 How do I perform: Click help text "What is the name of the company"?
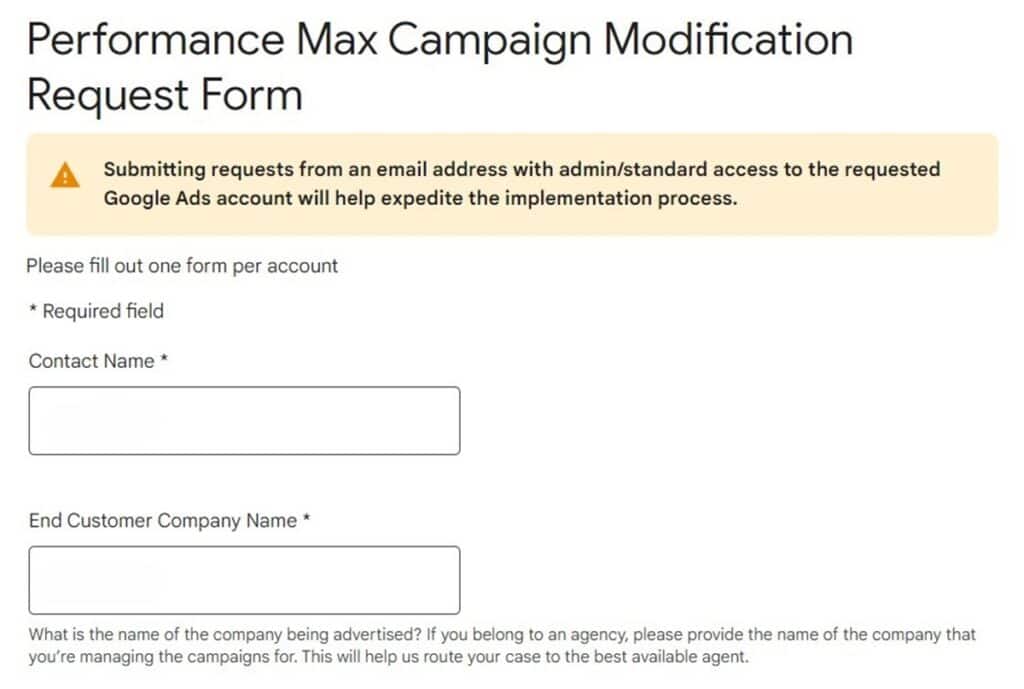[x=225, y=634]
